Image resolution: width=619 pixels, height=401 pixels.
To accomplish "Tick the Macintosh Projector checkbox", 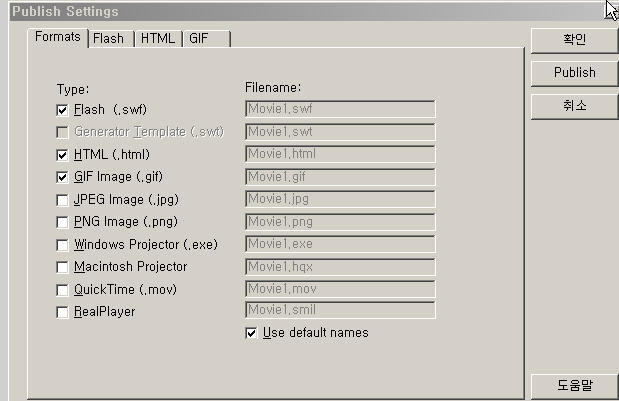I will [x=62, y=267].
